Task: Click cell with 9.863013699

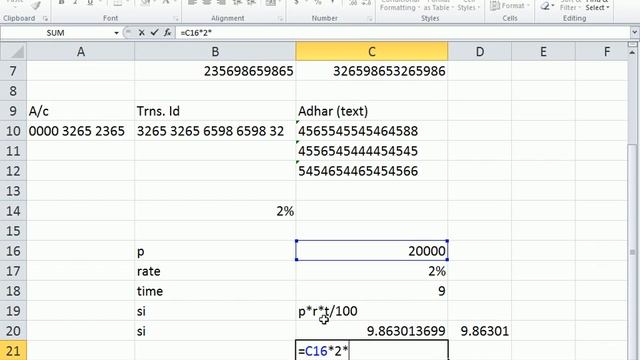Action: pyautogui.click(x=371, y=331)
